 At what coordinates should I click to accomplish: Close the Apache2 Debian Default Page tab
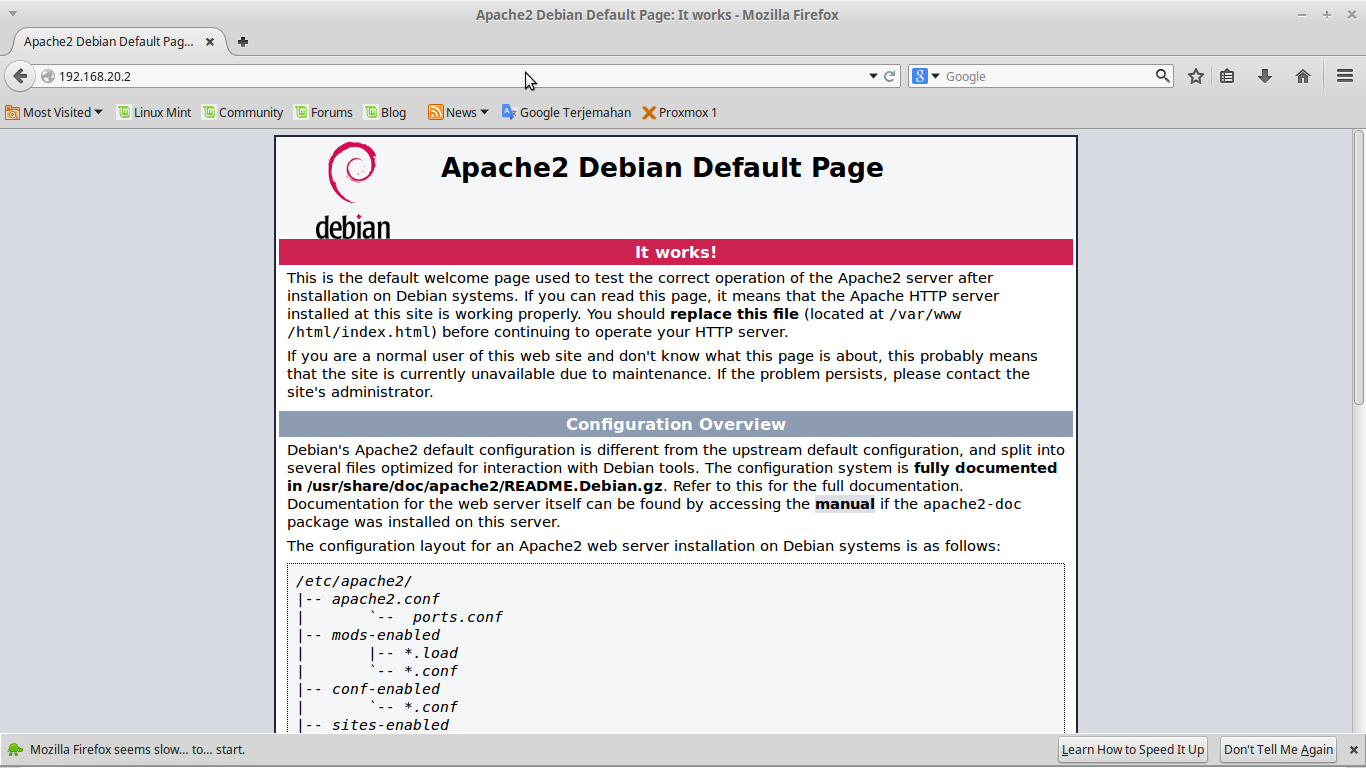click(x=210, y=42)
